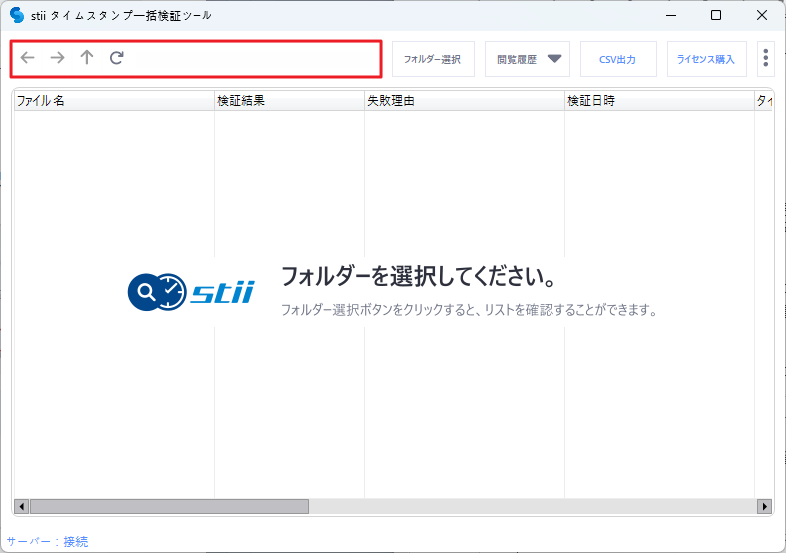Sort by 検証結果 column header
This screenshot has width=786, height=553.
click(x=289, y=101)
